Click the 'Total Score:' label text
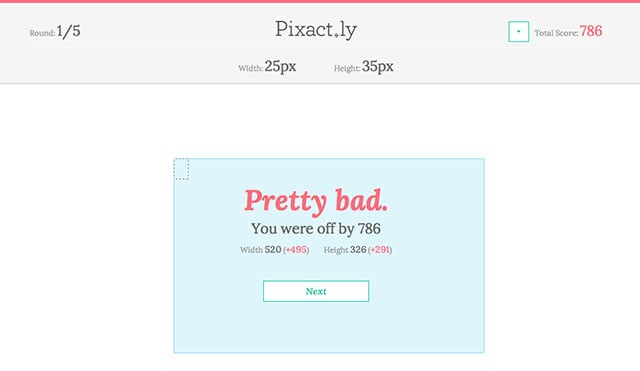Image resolution: width=640 pixels, height=371 pixels. click(556, 33)
